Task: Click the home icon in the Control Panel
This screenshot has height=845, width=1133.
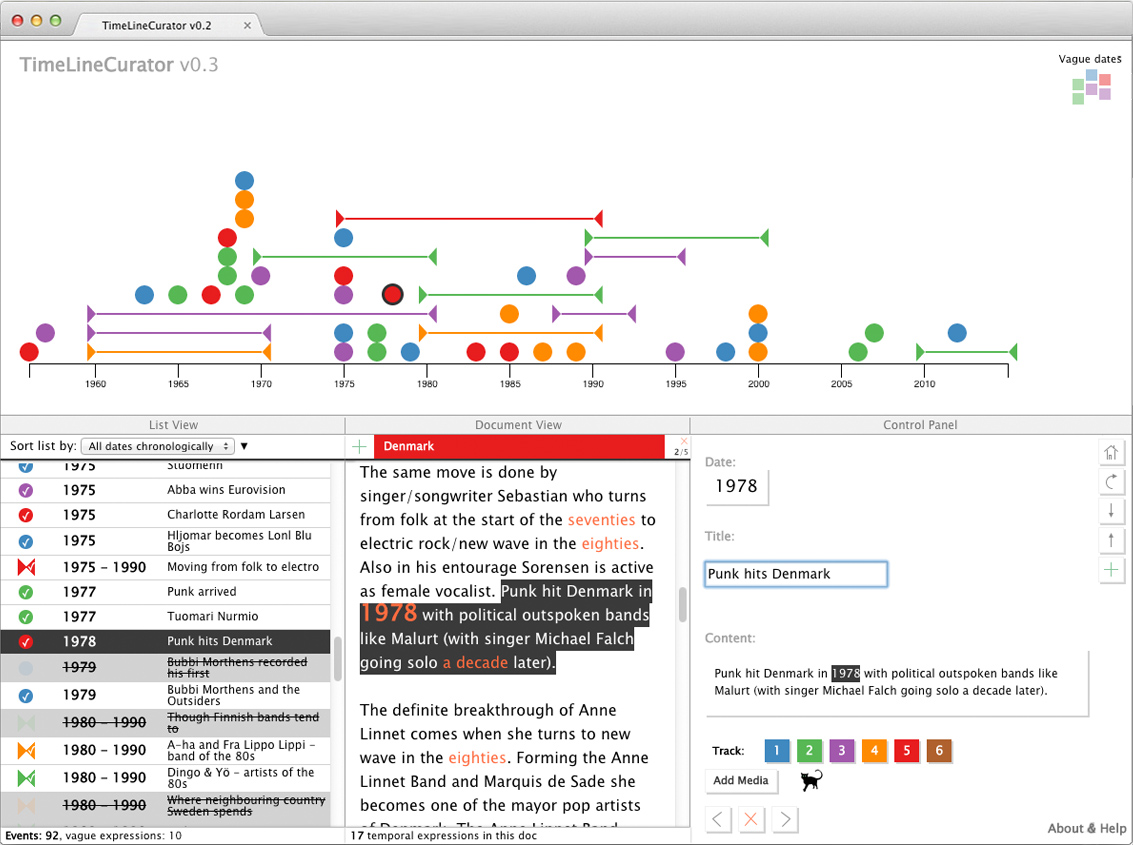Action: click(x=1112, y=452)
